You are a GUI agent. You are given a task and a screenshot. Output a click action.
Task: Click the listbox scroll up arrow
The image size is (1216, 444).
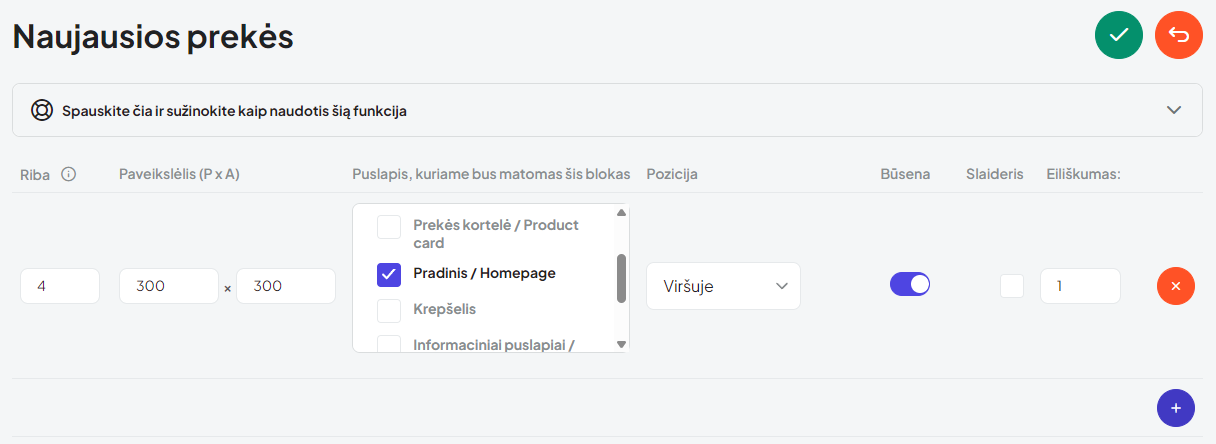[x=621, y=212]
